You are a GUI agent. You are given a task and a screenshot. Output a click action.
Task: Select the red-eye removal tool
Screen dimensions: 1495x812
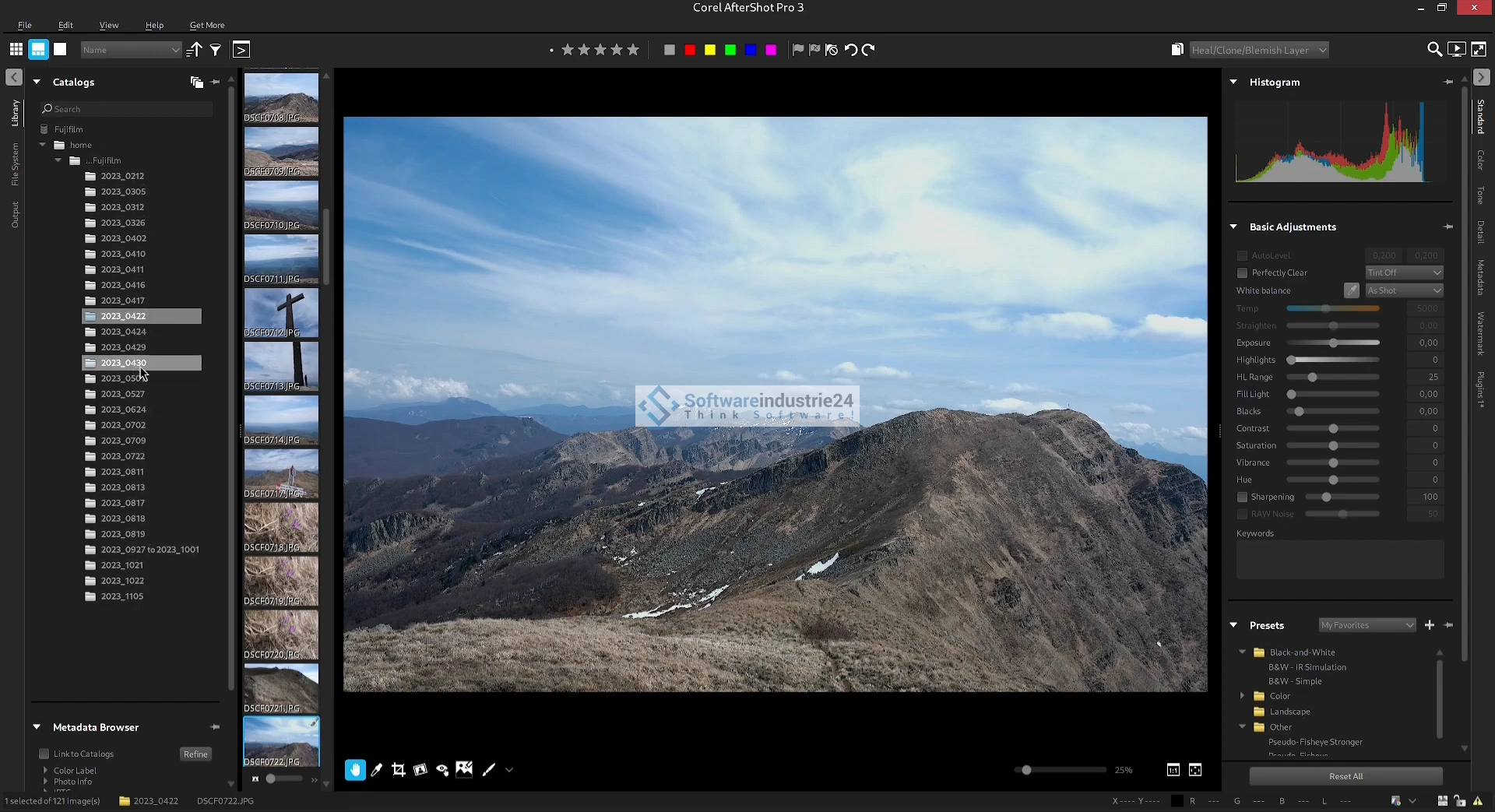point(442,770)
